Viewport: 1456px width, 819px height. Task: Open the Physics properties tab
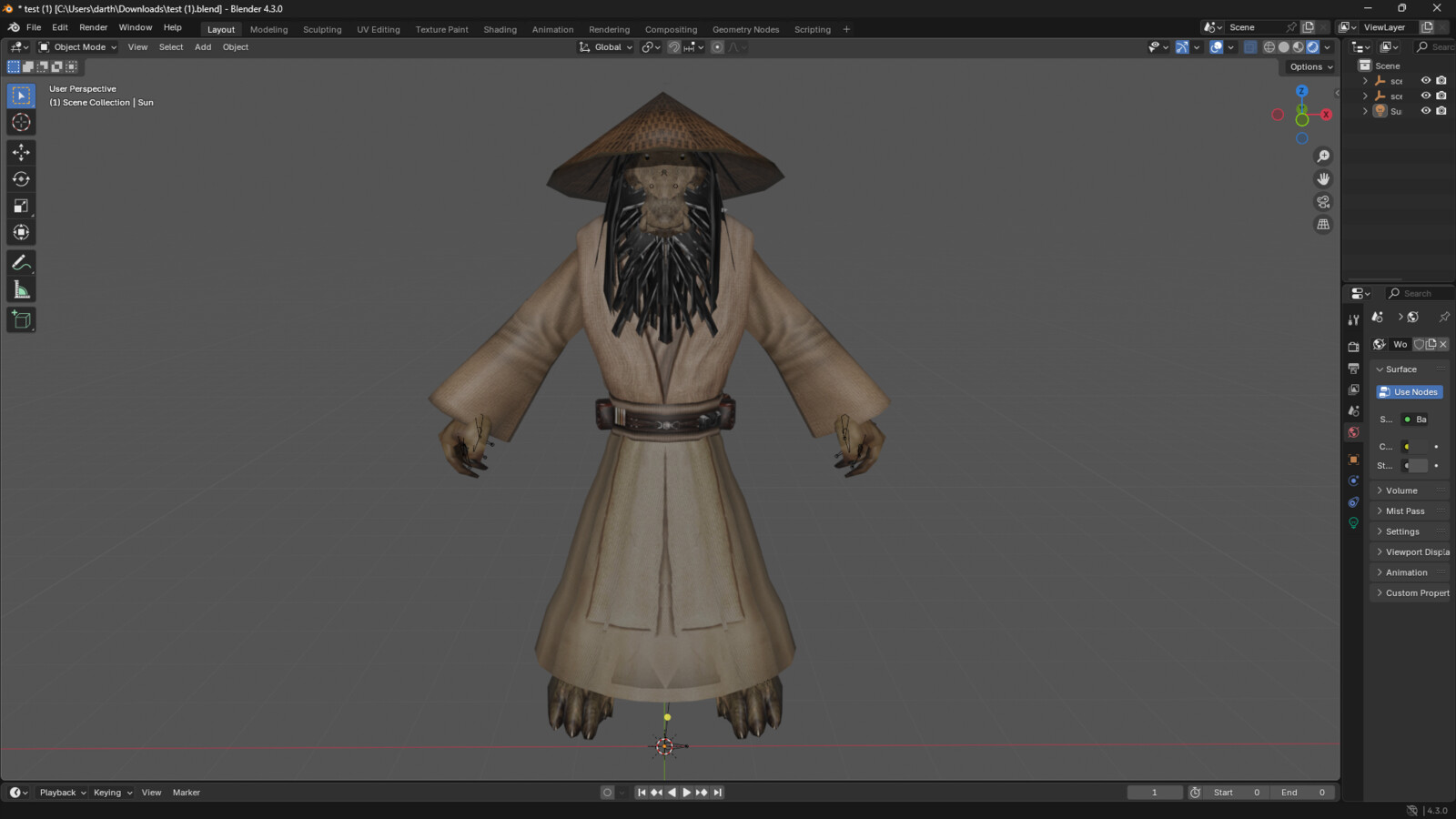(x=1353, y=480)
